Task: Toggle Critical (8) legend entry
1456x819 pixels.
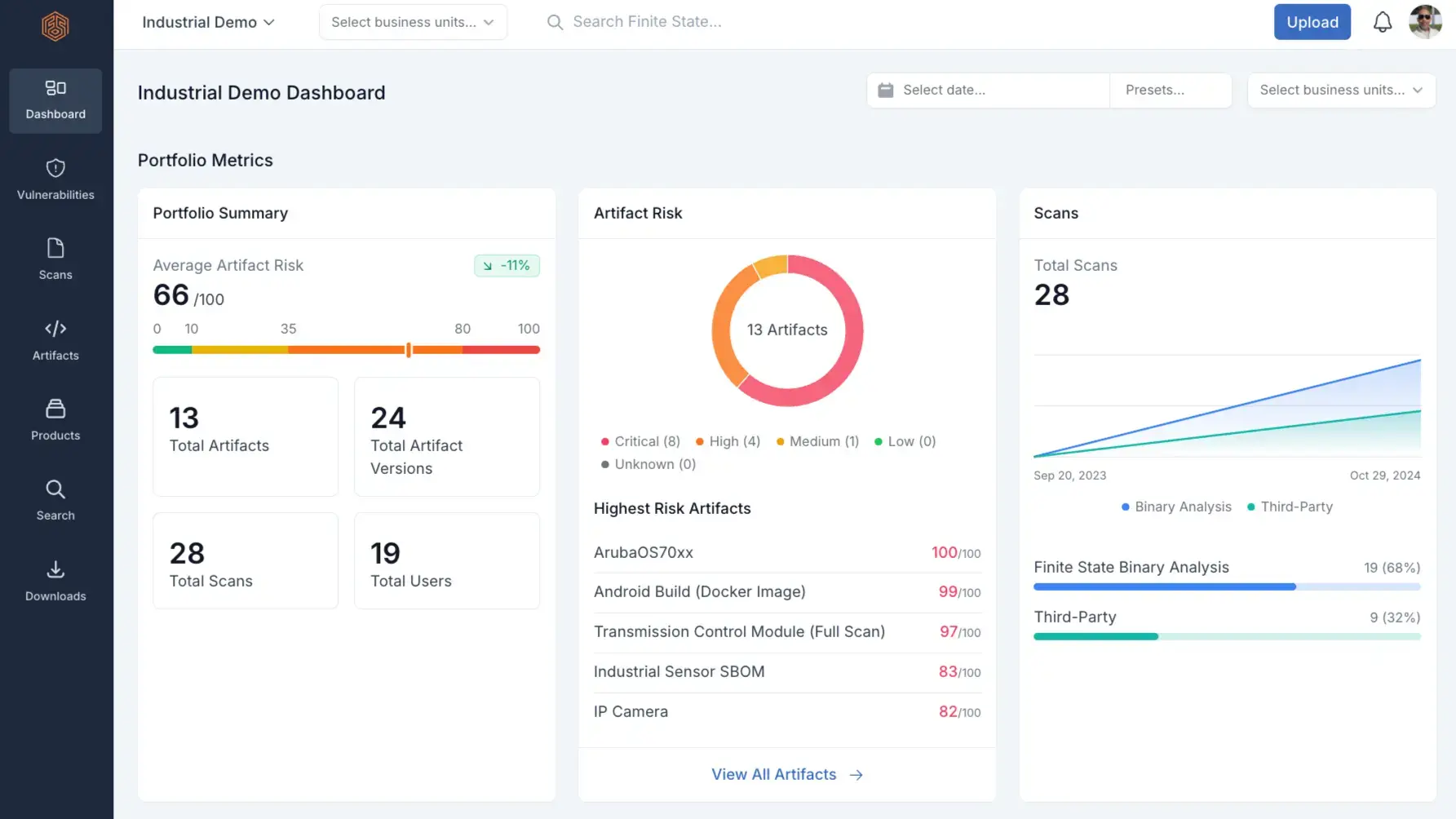Action: pyautogui.click(x=640, y=441)
